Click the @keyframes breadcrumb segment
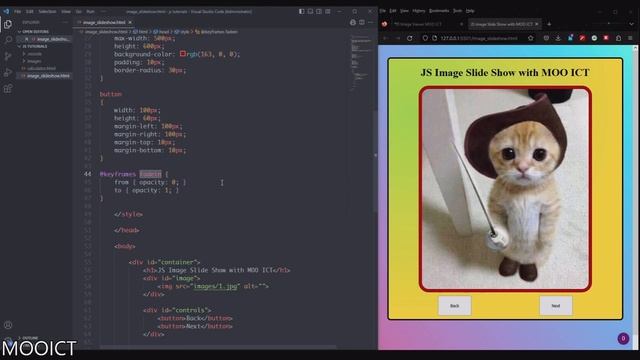The width and height of the screenshot is (640, 360). pyautogui.click(x=216, y=31)
